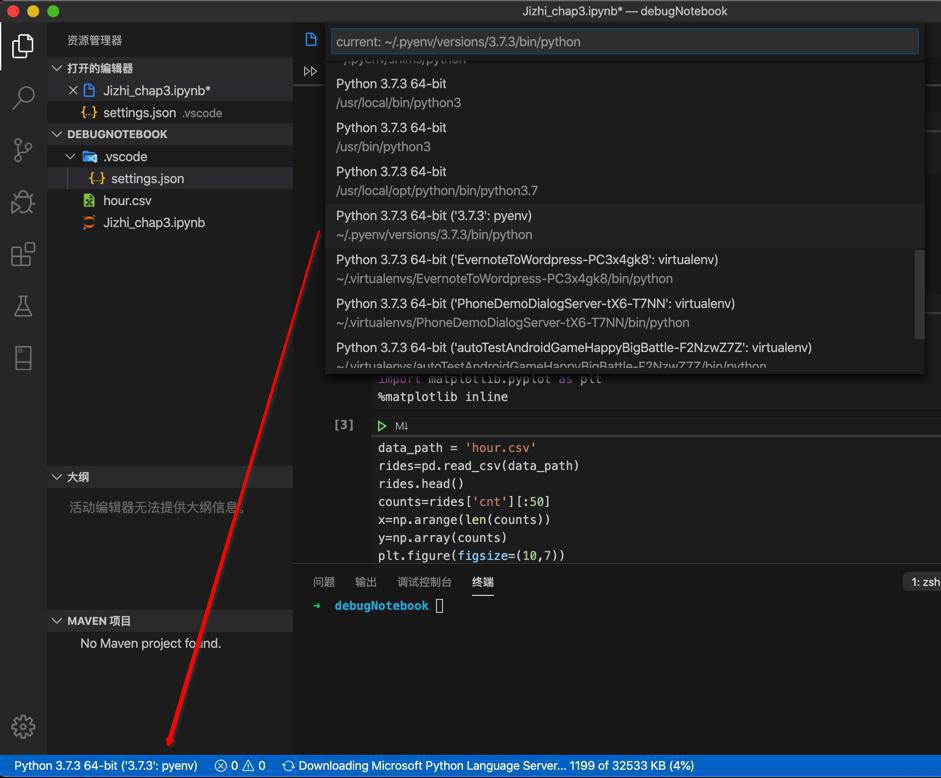Screen dimensions: 941x778
Task: Open the Manage gear menu
Action: [23, 726]
